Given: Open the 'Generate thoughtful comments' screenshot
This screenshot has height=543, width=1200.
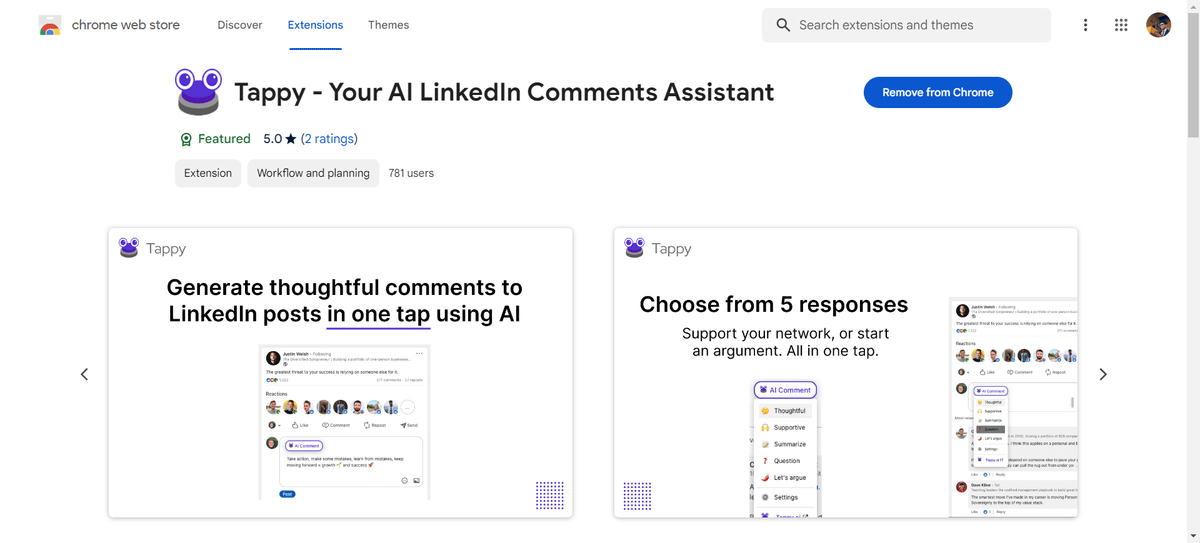Looking at the screenshot, I should click(340, 372).
